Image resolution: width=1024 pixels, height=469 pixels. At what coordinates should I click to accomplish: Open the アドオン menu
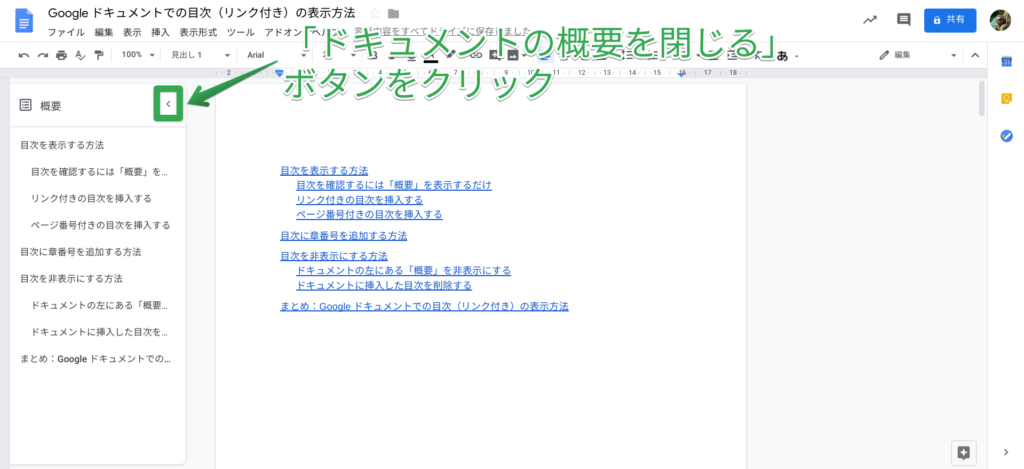[x=283, y=32]
